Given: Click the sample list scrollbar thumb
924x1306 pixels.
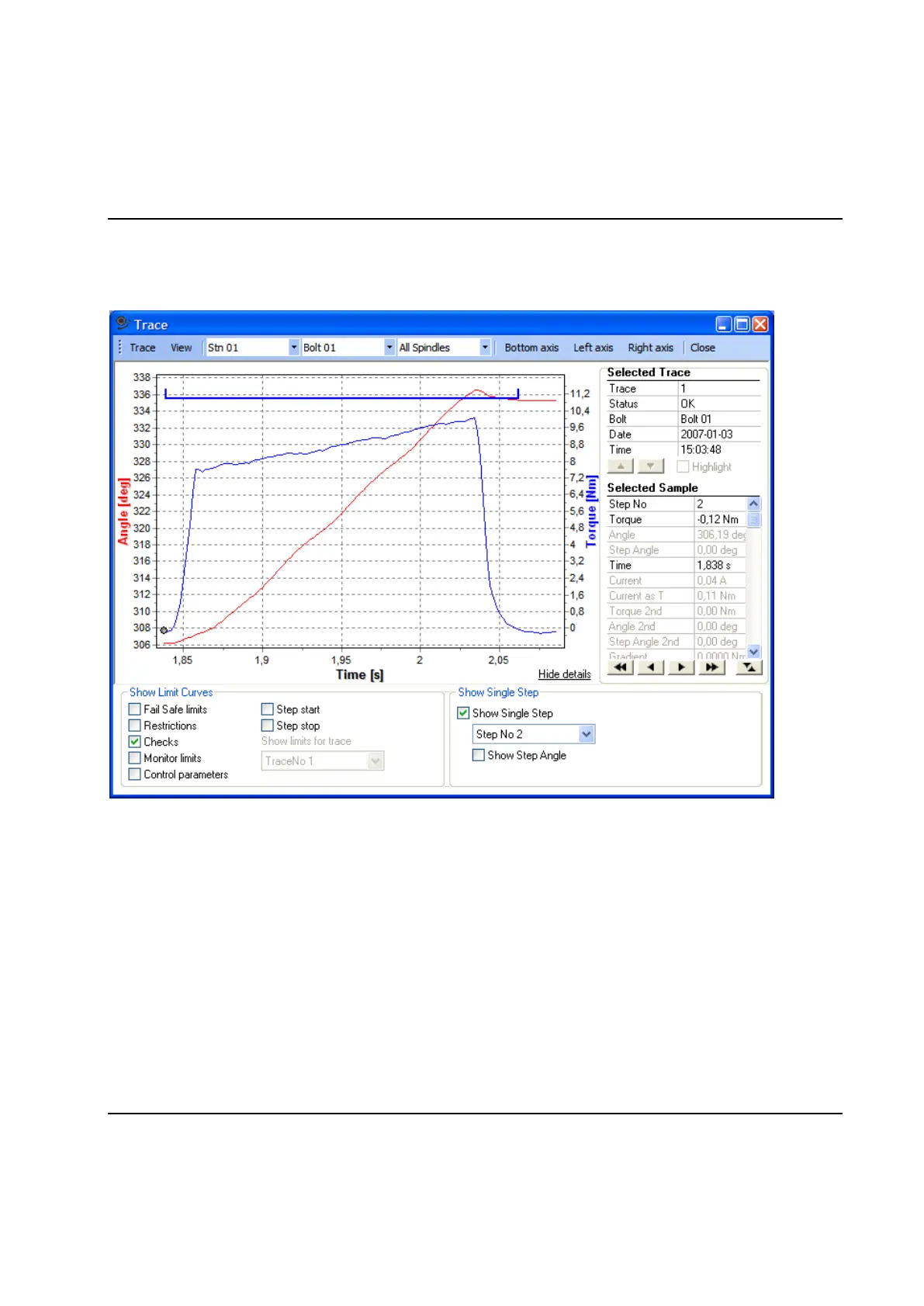Looking at the screenshot, I should [x=754, y=519].
